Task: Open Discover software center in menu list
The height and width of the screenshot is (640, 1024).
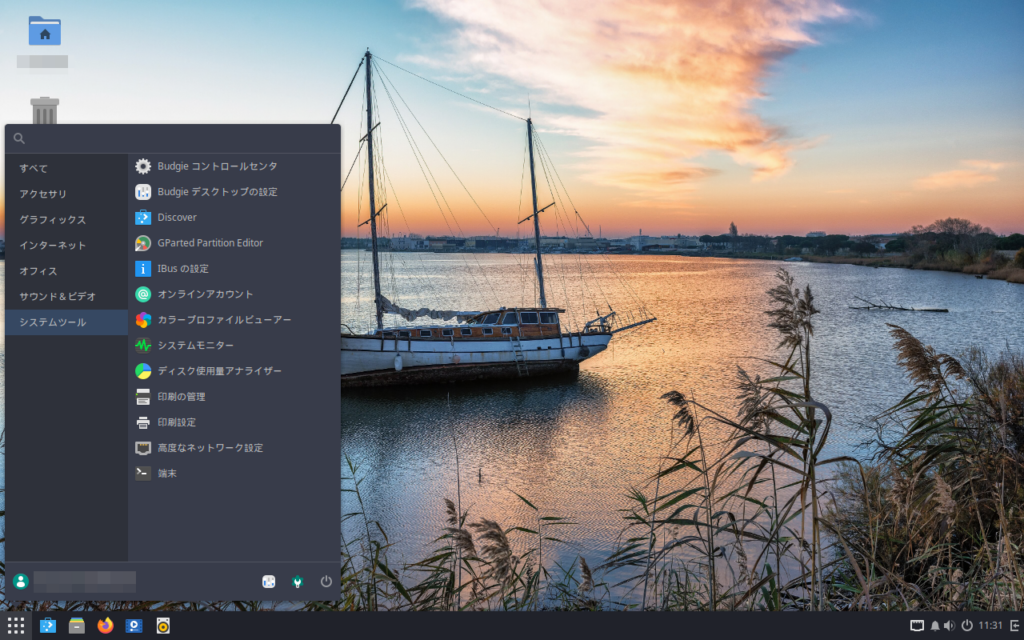Action: [x=177, y=217]
